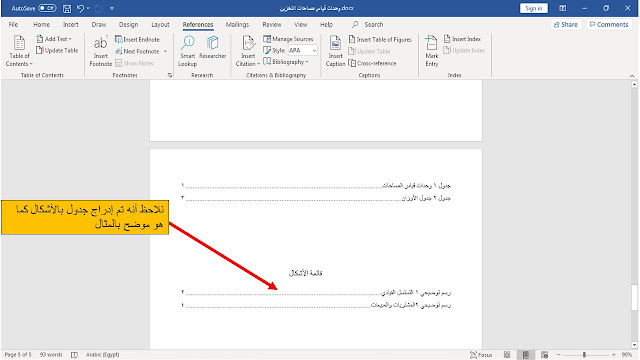
Task: Expand the Undo history dropdown arrow
Action: pyautogui.click(x=88, y=8)
